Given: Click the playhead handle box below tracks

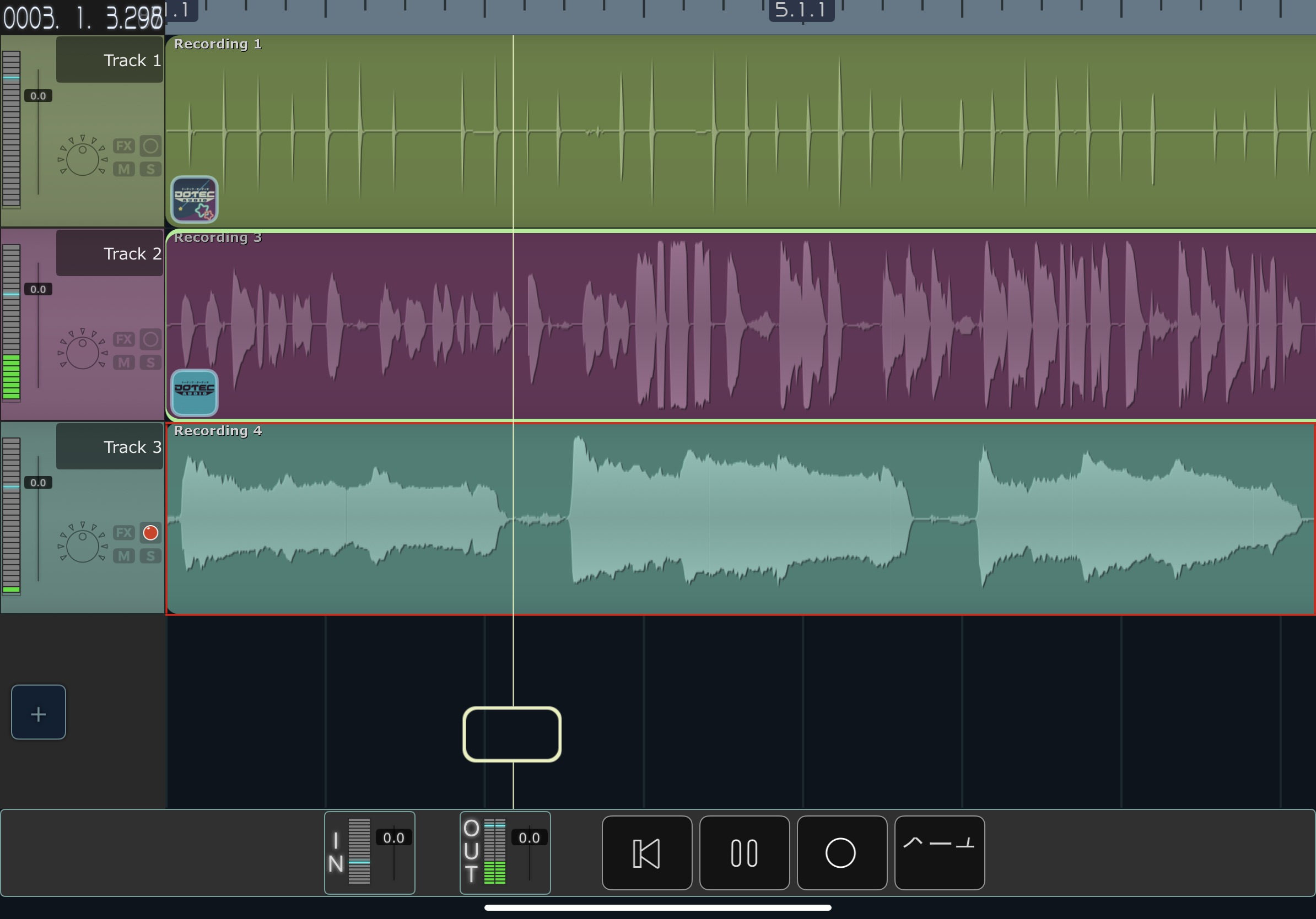Looking at the screenshot, I should [x=512, y=734].
